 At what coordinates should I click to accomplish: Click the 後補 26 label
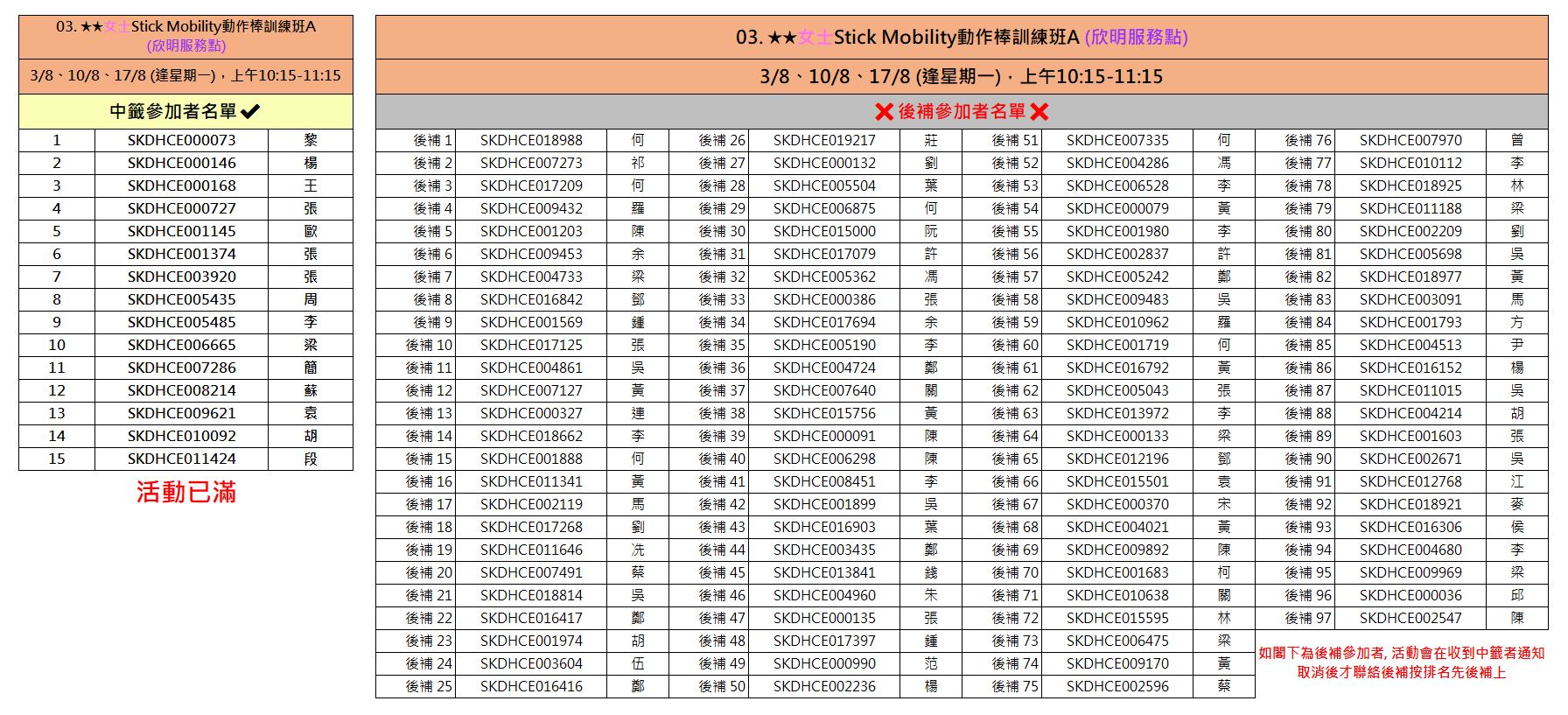click(x=722, y=140)
